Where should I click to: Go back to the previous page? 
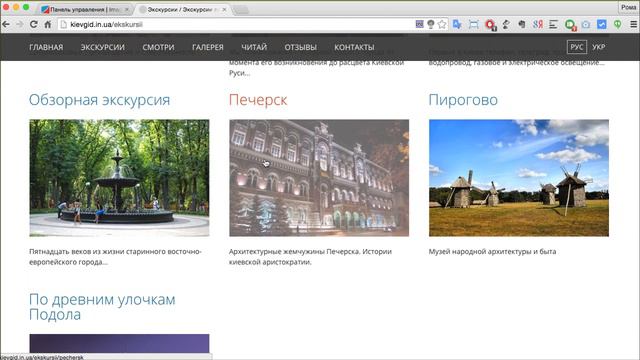tap(6, 24)
